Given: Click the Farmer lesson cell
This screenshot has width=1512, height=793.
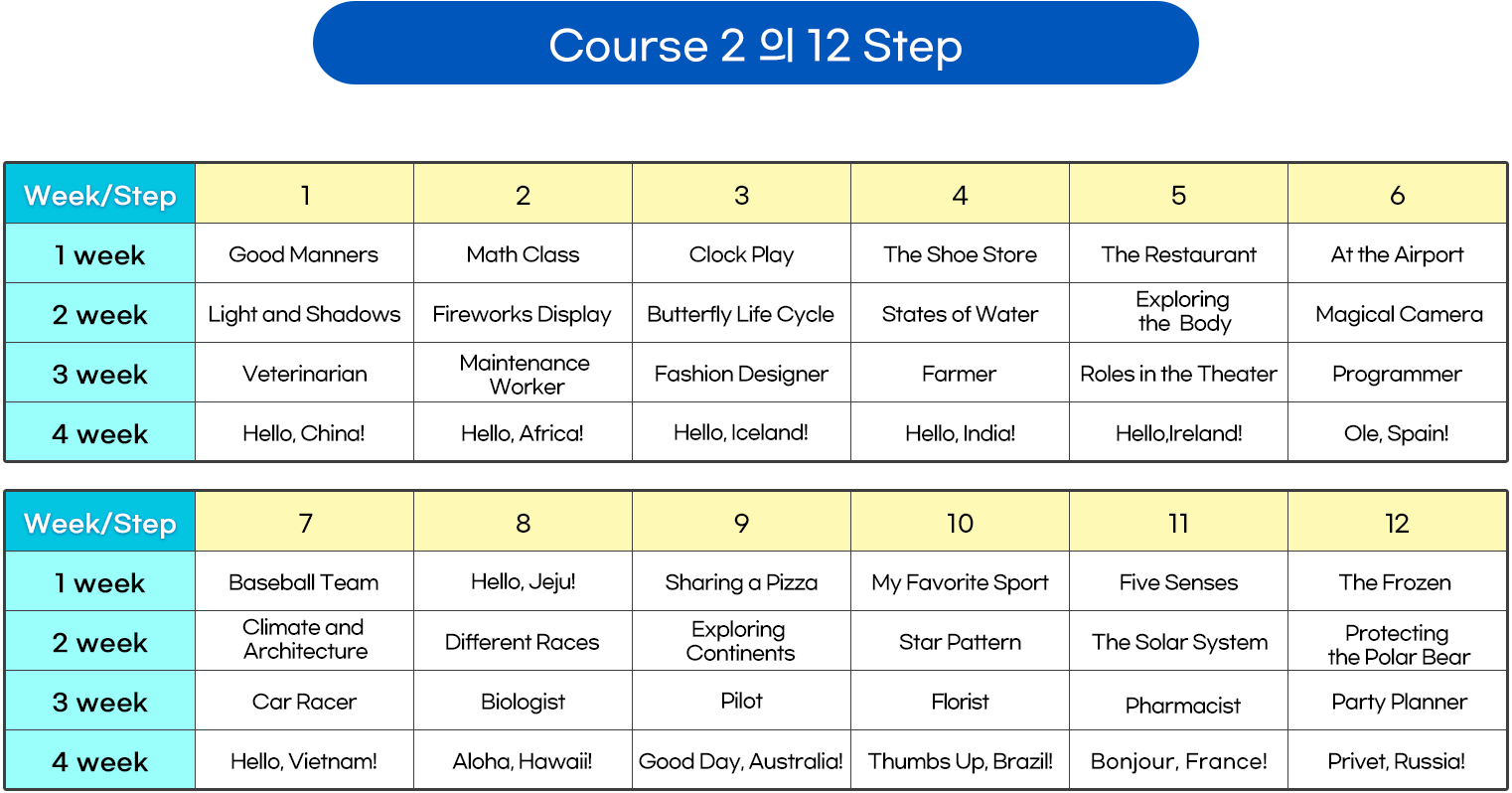Looking at the screenshot, I should click(x=960, y=374).
